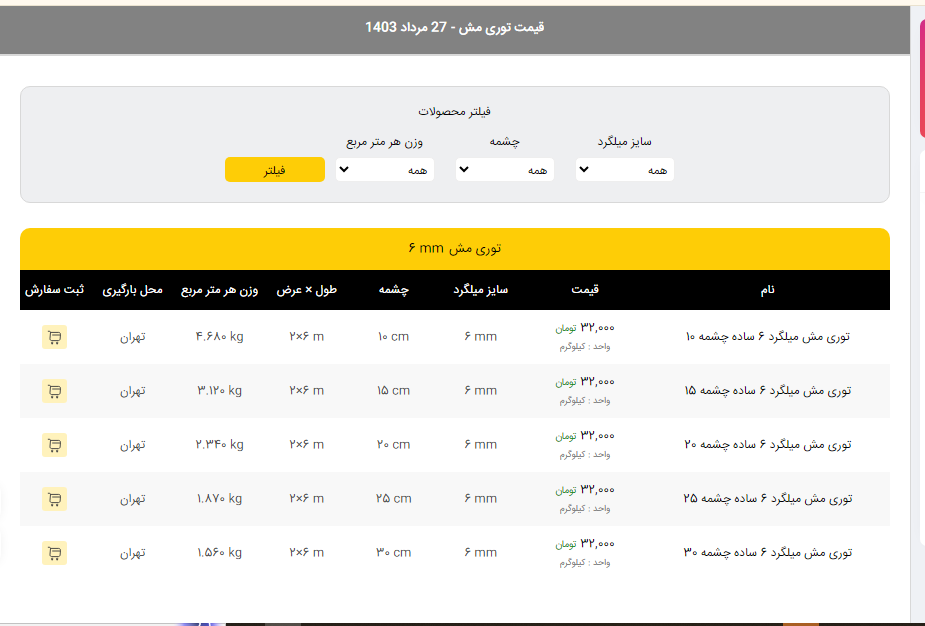Click the page title قیمت توری مش
925x626 pixels.
(455, 27)
